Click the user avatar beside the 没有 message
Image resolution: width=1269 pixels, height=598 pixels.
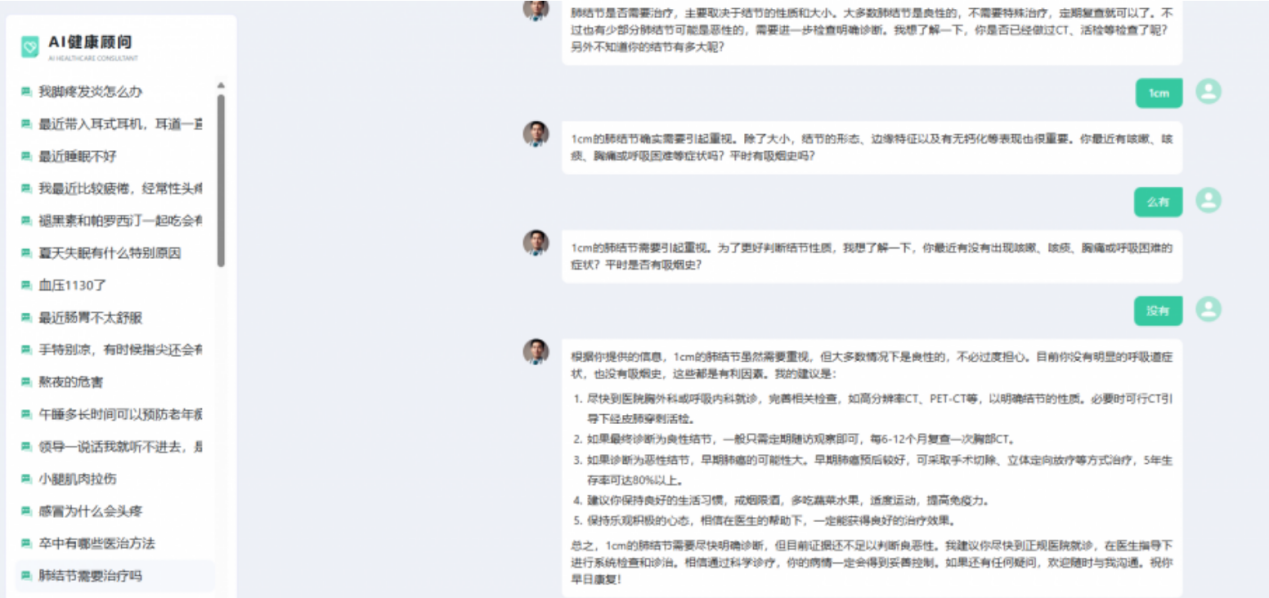point(1208,309)
